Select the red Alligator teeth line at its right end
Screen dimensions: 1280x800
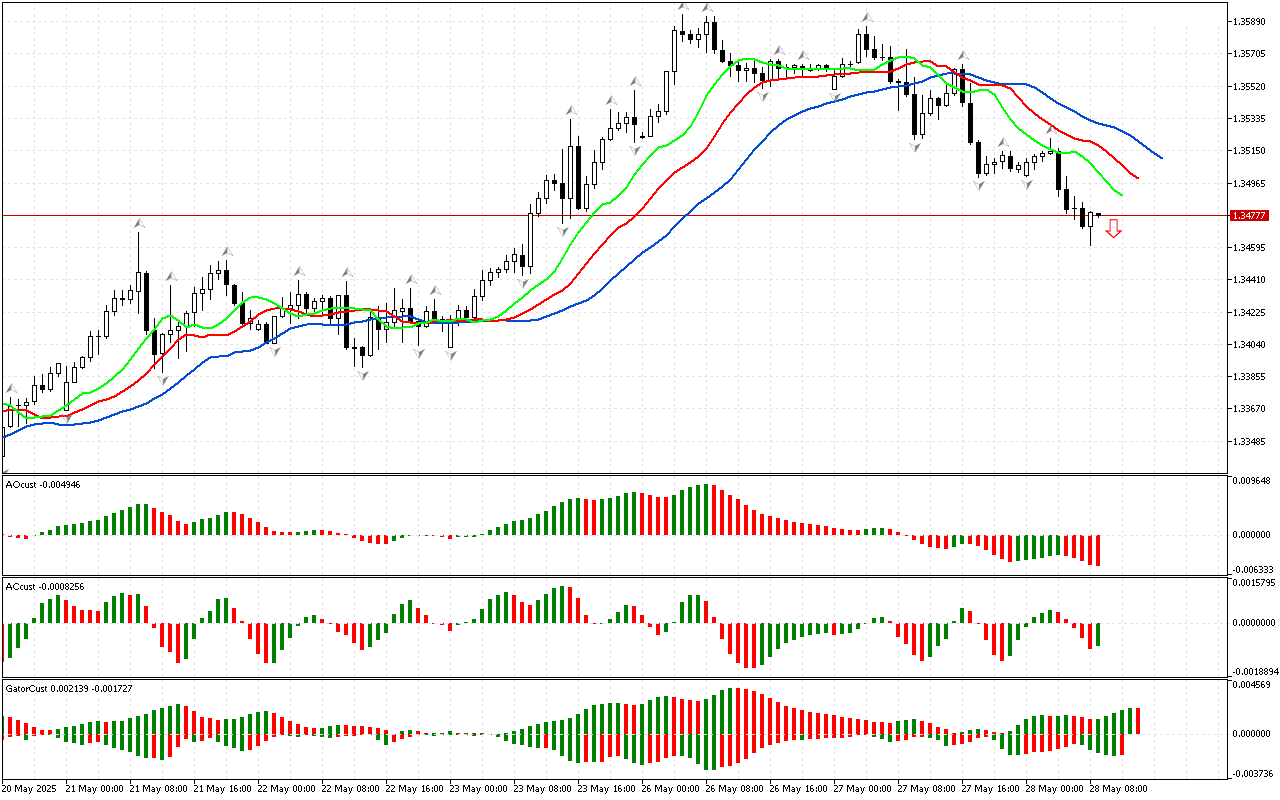1137,178
